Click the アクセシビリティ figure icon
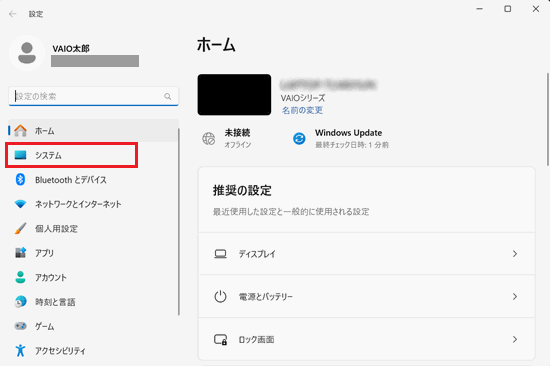The width and height of the screenshot is (550, 366). coord(20,351)
